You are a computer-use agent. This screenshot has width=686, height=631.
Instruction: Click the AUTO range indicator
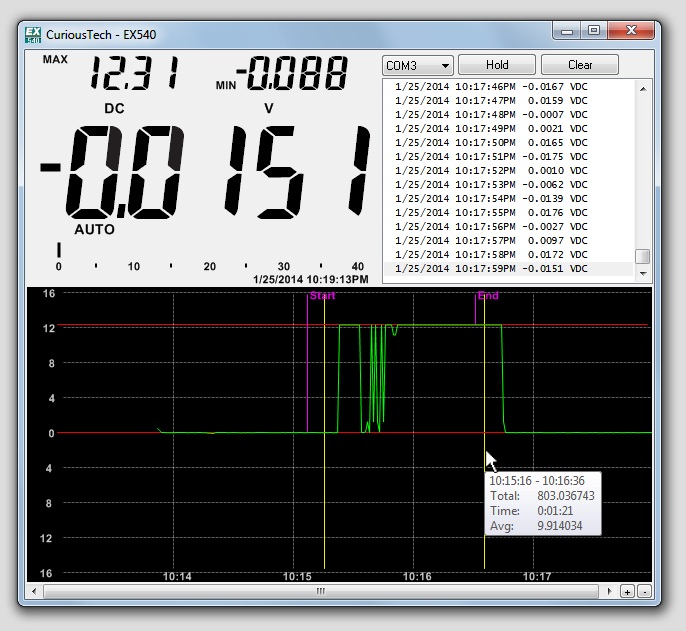[x=94, y=229]
